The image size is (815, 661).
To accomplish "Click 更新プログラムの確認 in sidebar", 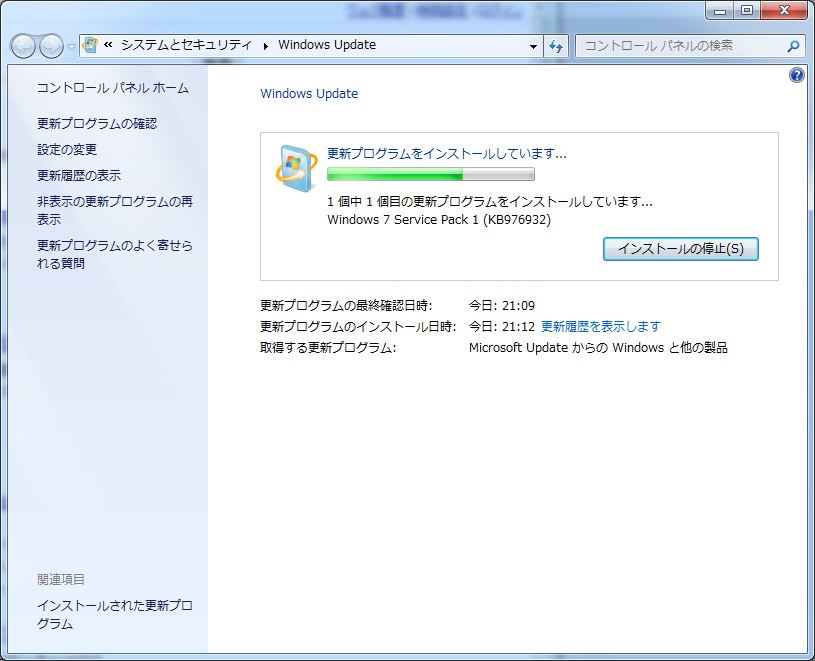I will 97,124.
